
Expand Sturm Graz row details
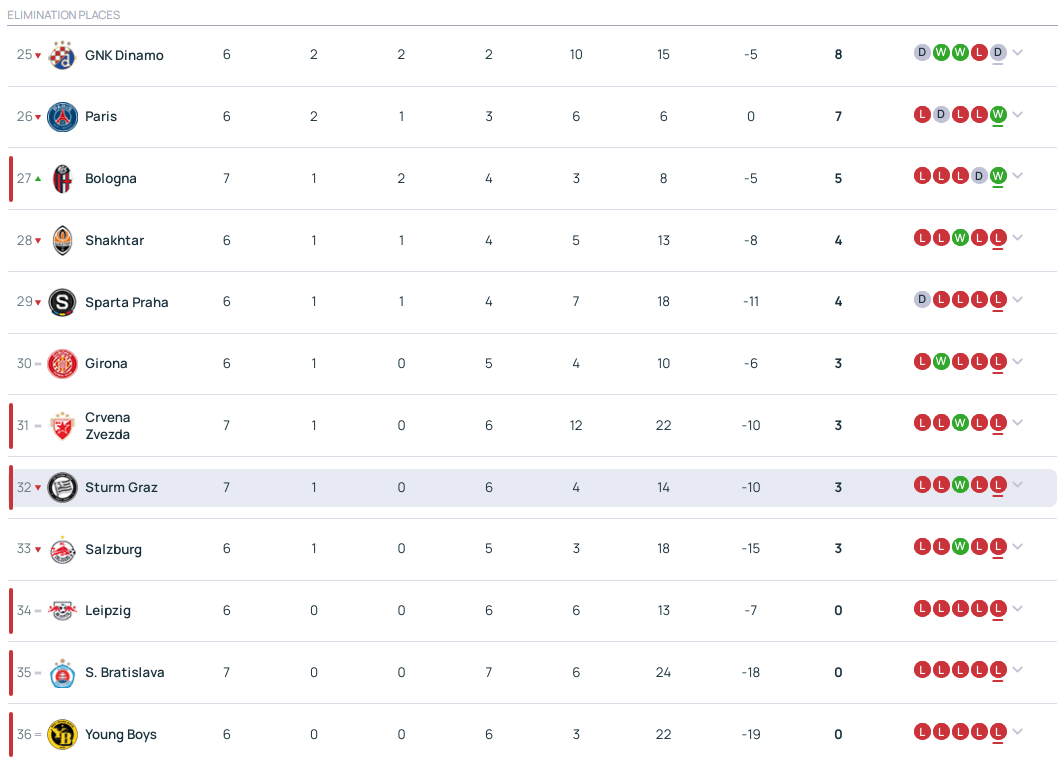click(1018, 485)
